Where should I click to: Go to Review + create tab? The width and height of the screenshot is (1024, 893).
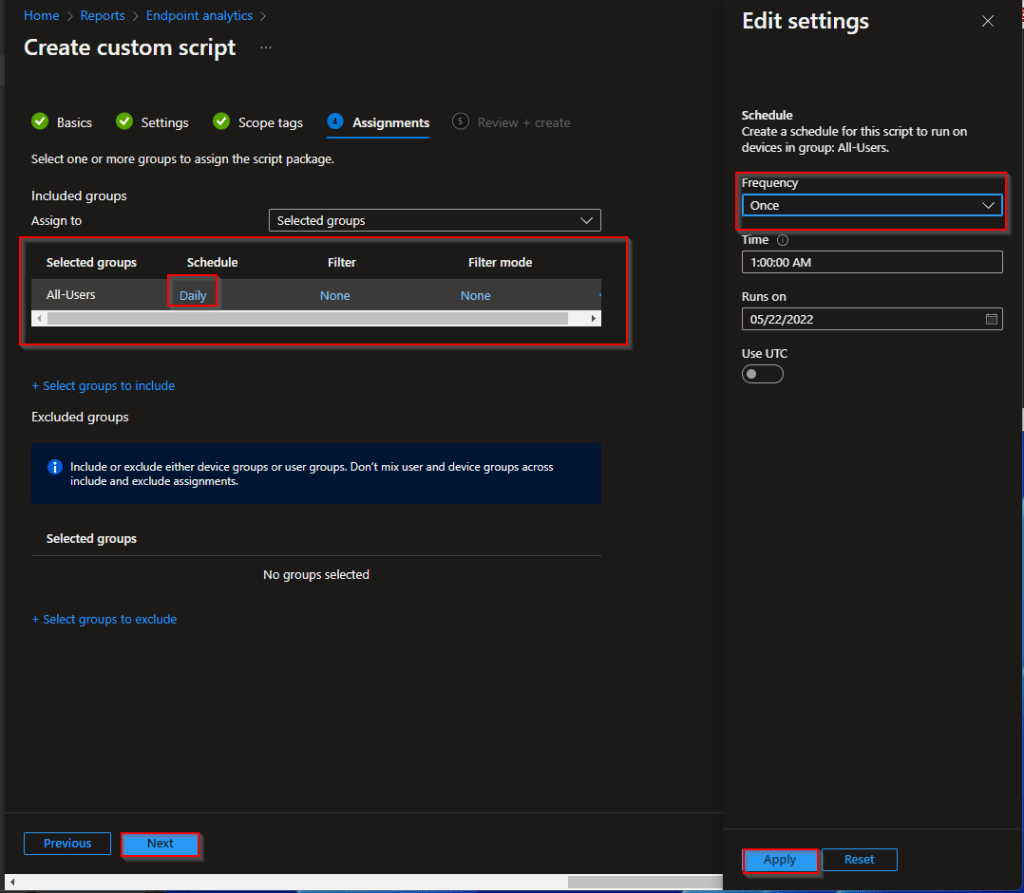(523, 122)
